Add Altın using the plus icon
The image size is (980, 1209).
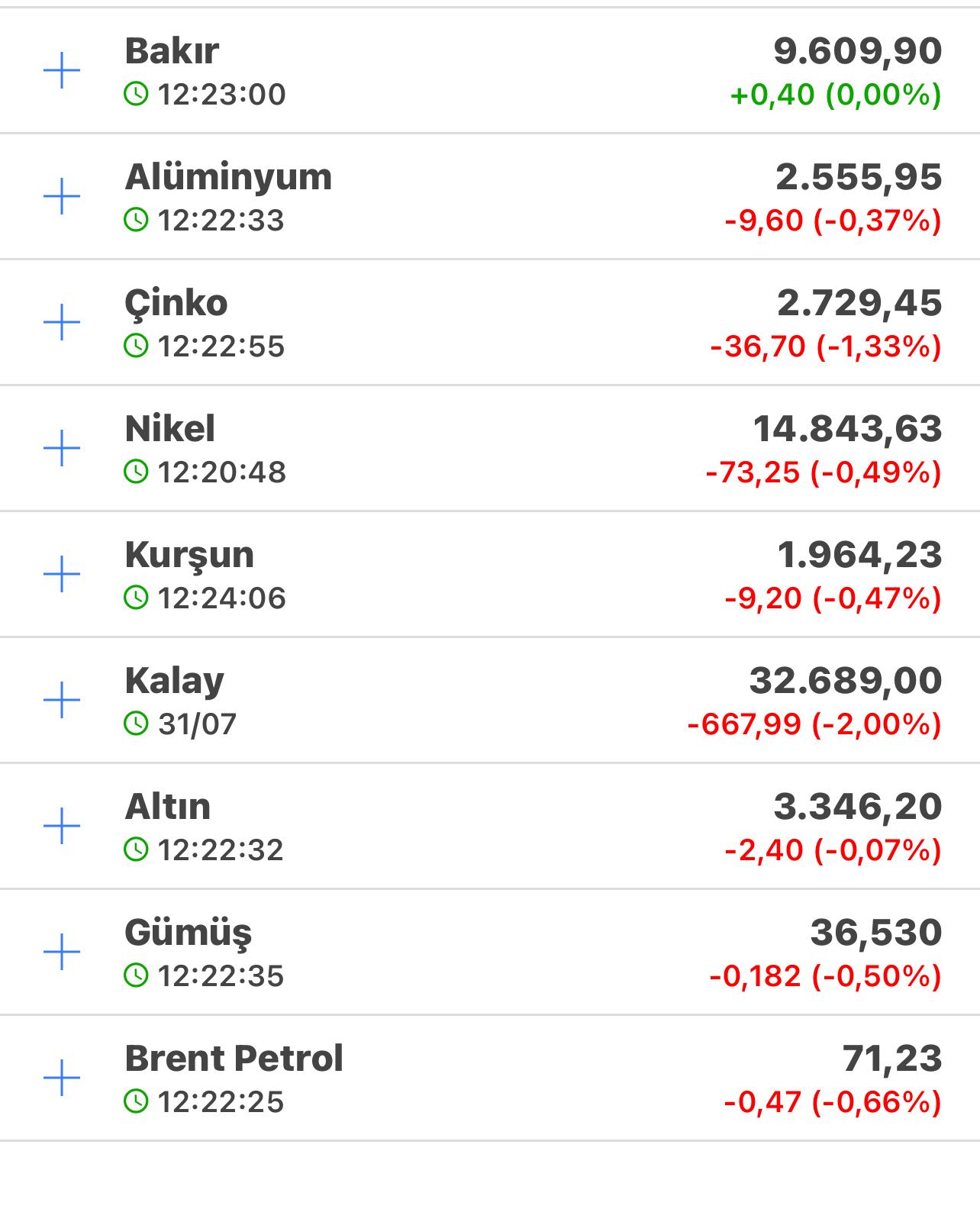click(x=62, y=826)
